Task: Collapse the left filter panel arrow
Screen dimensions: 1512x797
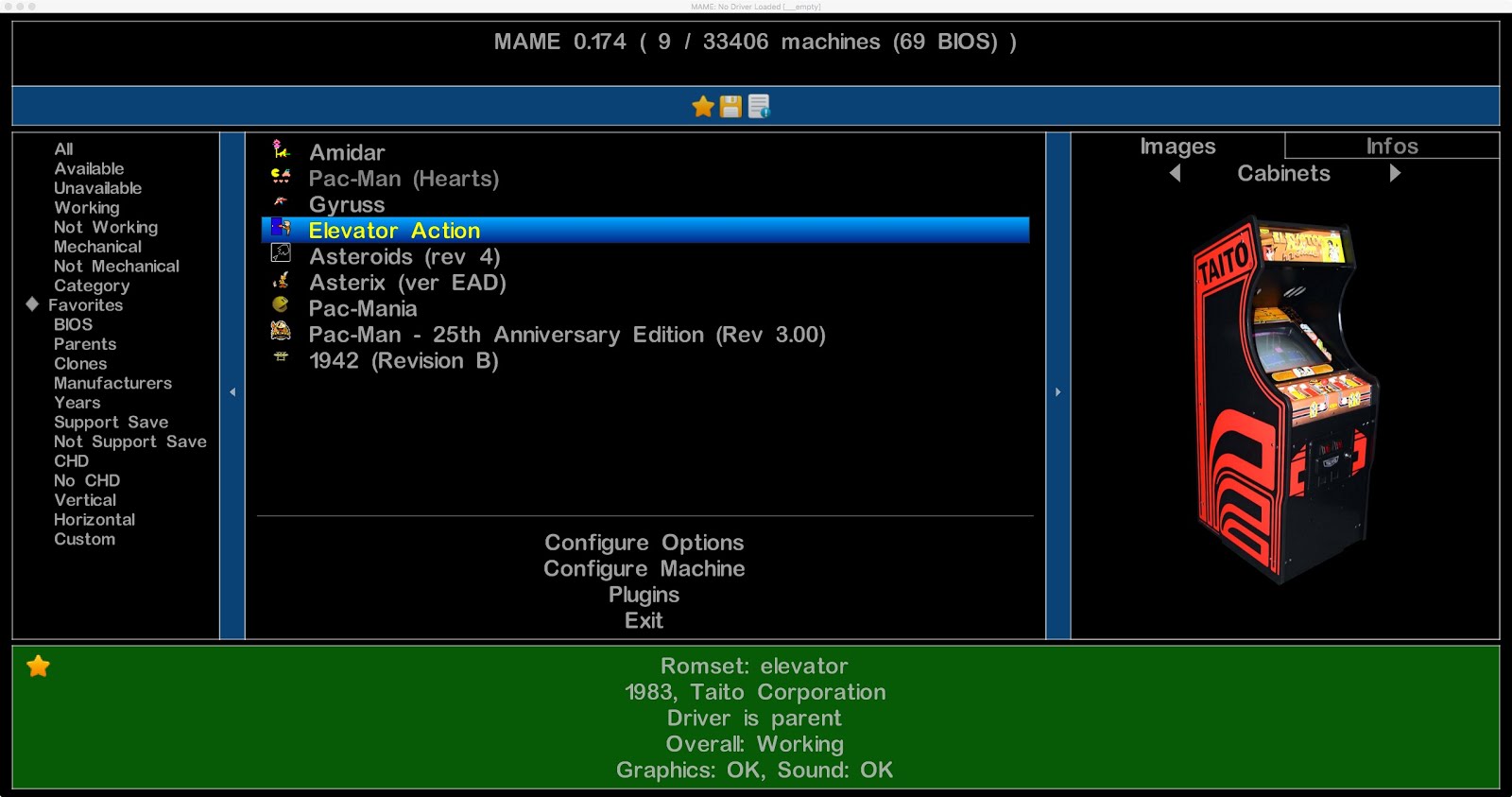Action: tap(232, 391)
